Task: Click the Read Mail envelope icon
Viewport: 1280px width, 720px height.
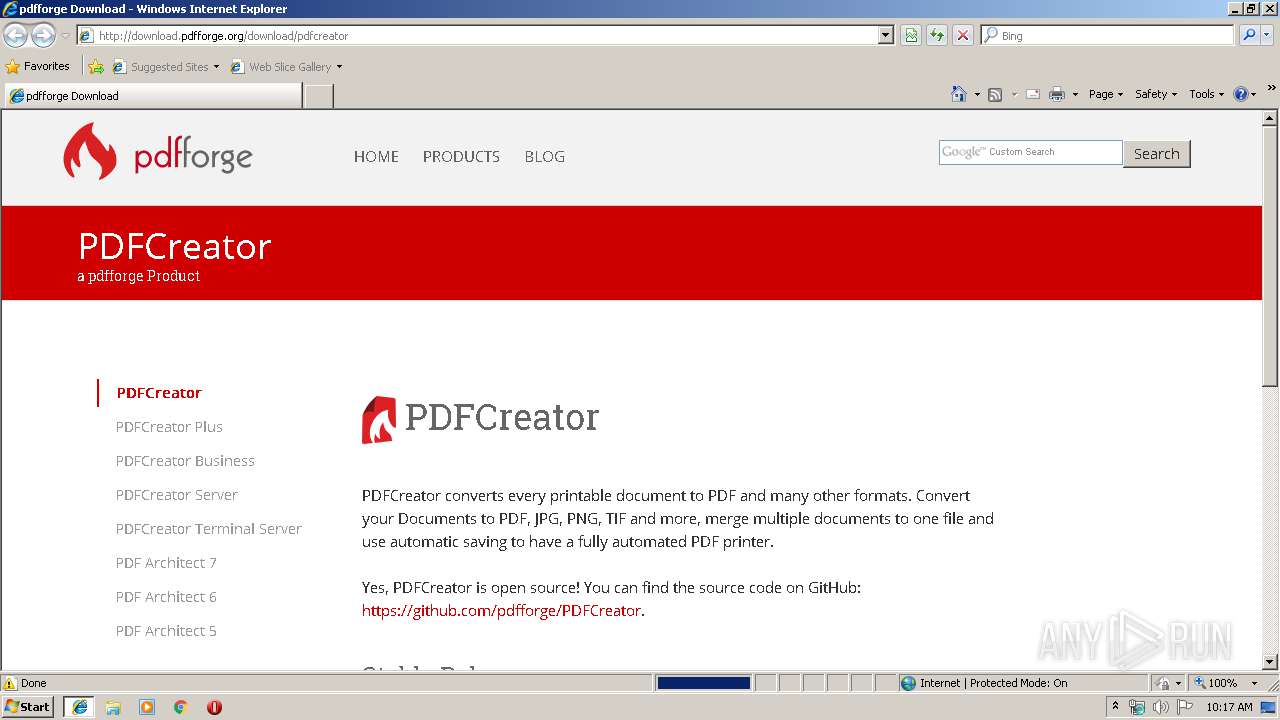Action: coord(1033,94)
